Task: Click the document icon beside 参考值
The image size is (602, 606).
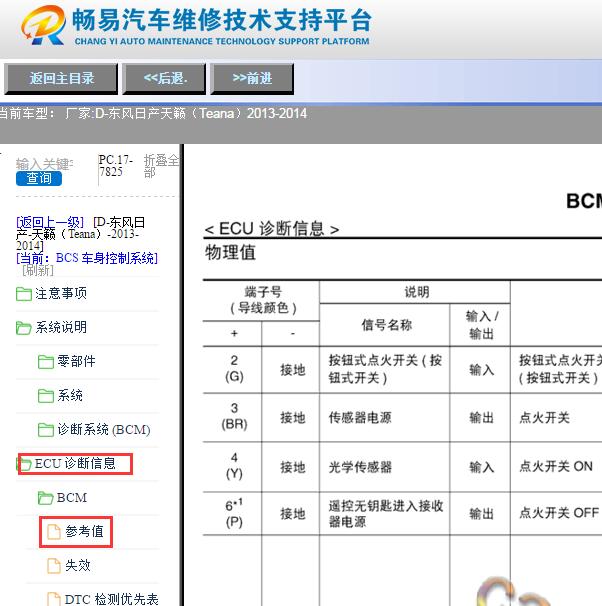Action: (x=54, y=532)
